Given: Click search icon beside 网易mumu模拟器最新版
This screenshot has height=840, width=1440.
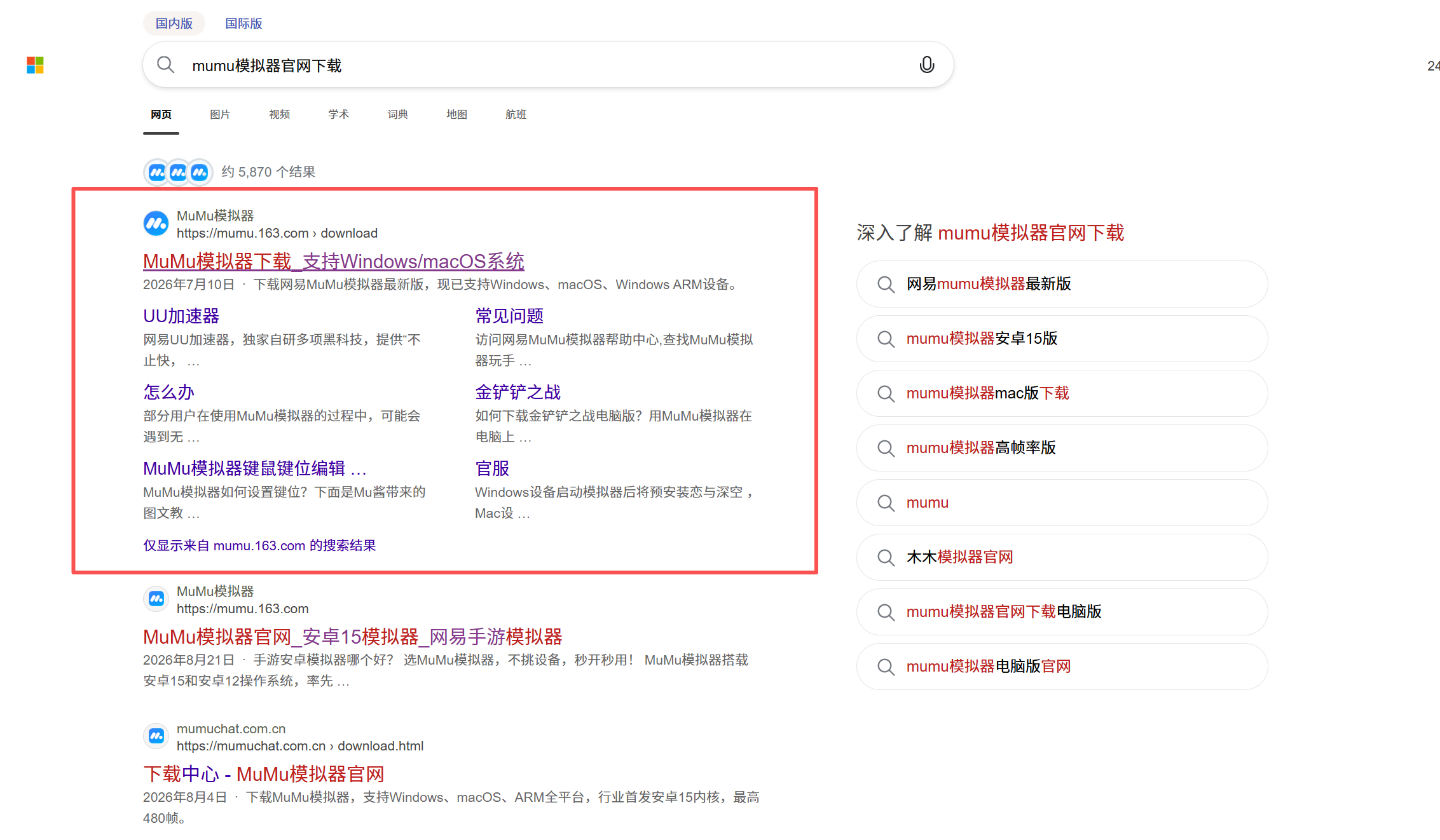Looking at the screenshot, I should 886,284.
